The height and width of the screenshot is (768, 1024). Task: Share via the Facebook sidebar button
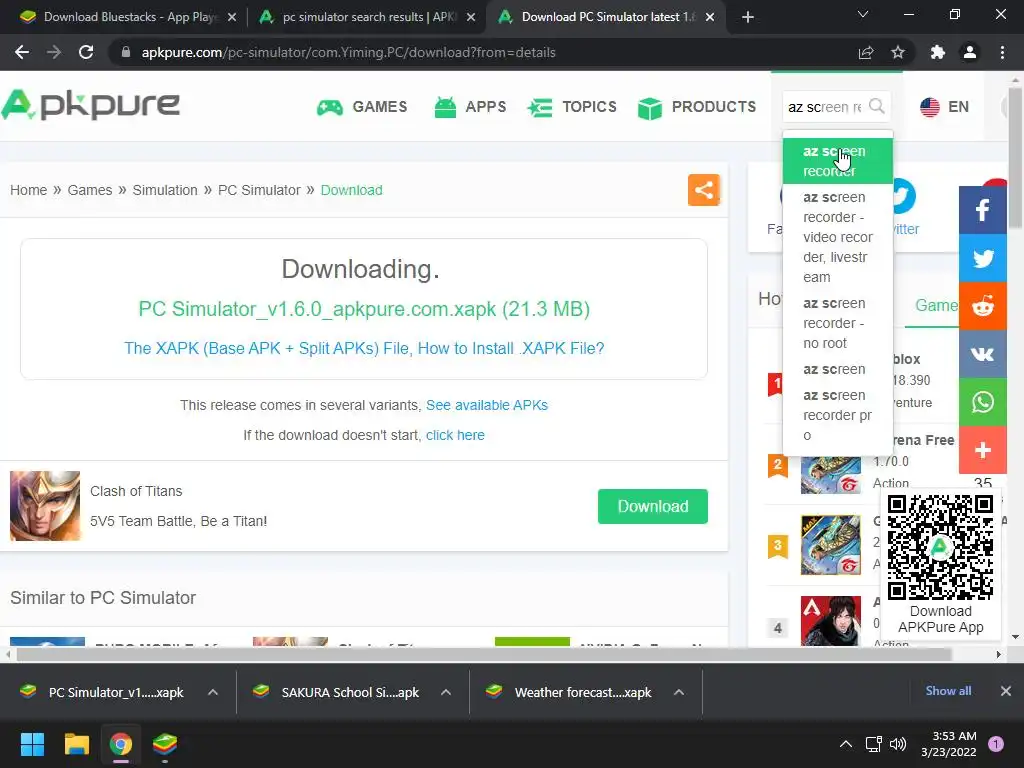[x=982, y=210]
